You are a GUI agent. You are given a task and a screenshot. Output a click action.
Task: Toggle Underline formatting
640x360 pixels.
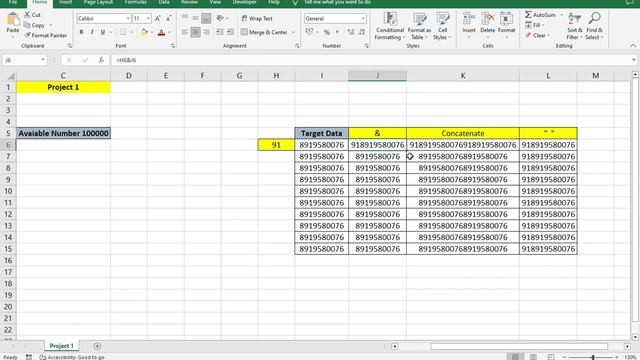click(102, 32)
